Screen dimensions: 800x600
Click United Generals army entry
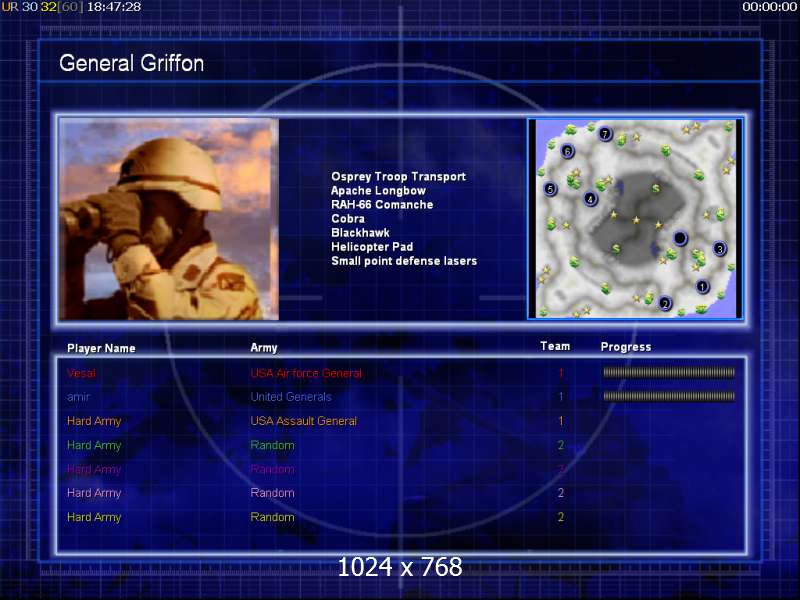pos(291,397)
